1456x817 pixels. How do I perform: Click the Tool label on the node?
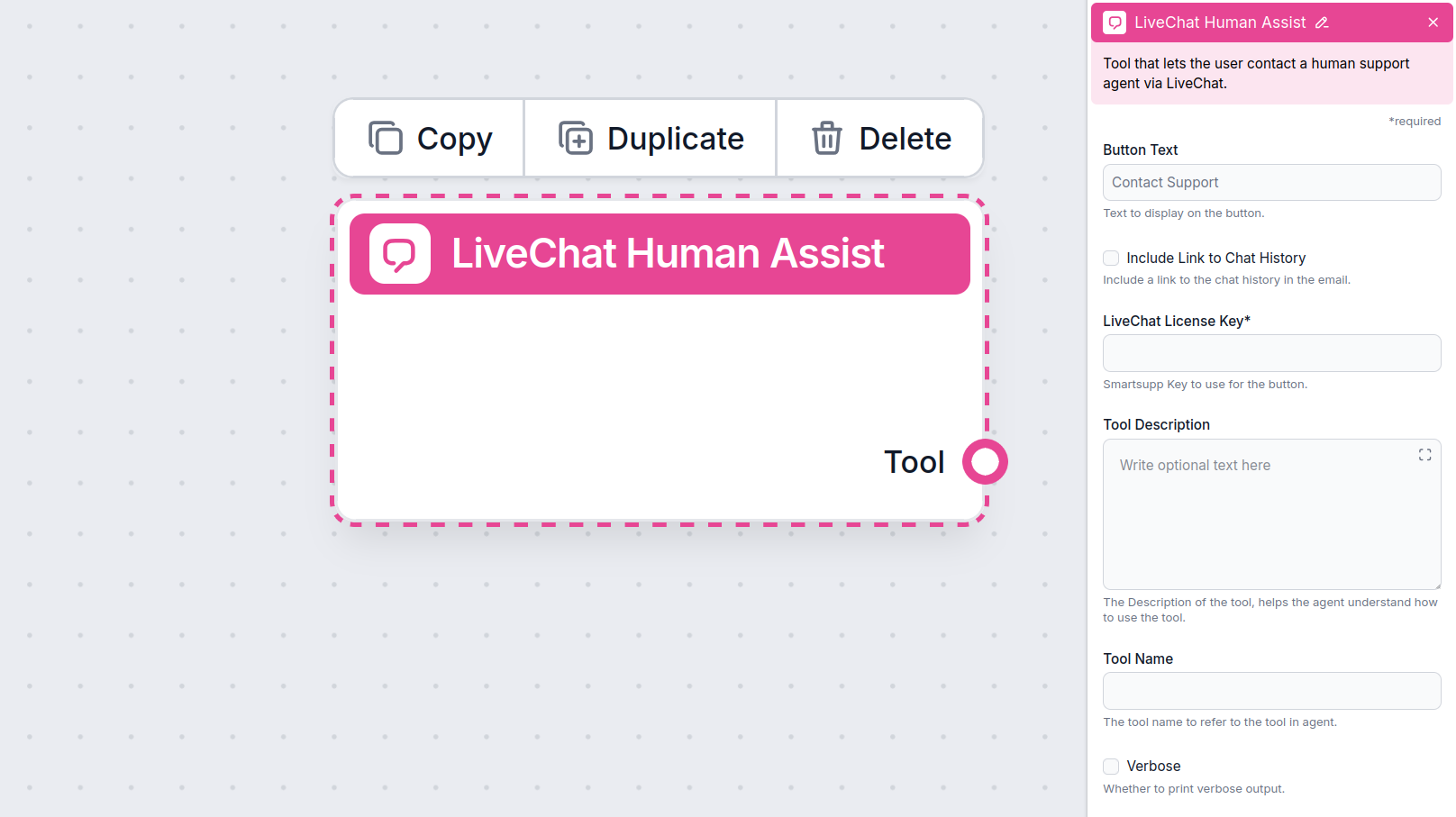tap(914, 461)
